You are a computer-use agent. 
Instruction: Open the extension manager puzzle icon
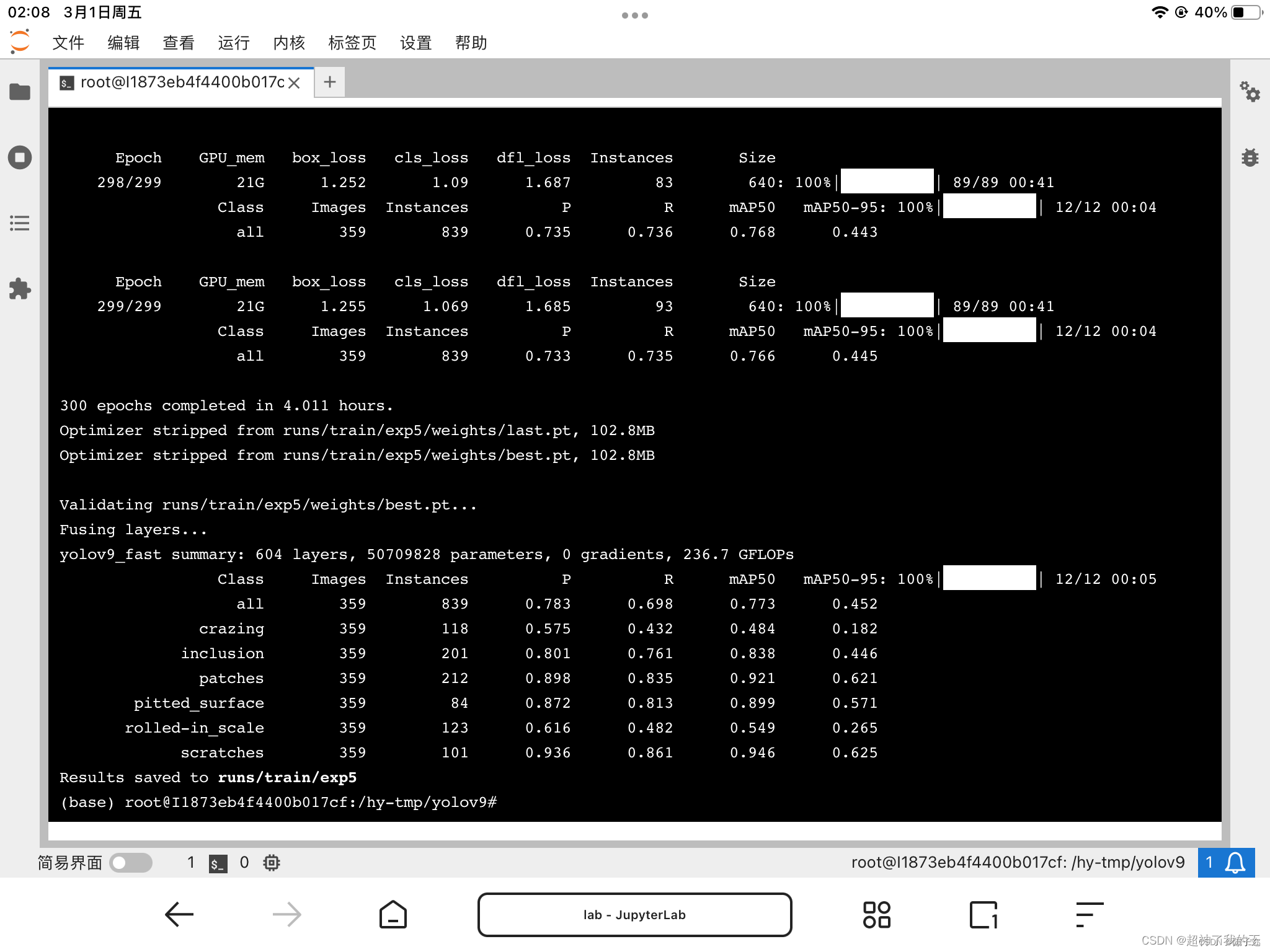click(20, 289)
